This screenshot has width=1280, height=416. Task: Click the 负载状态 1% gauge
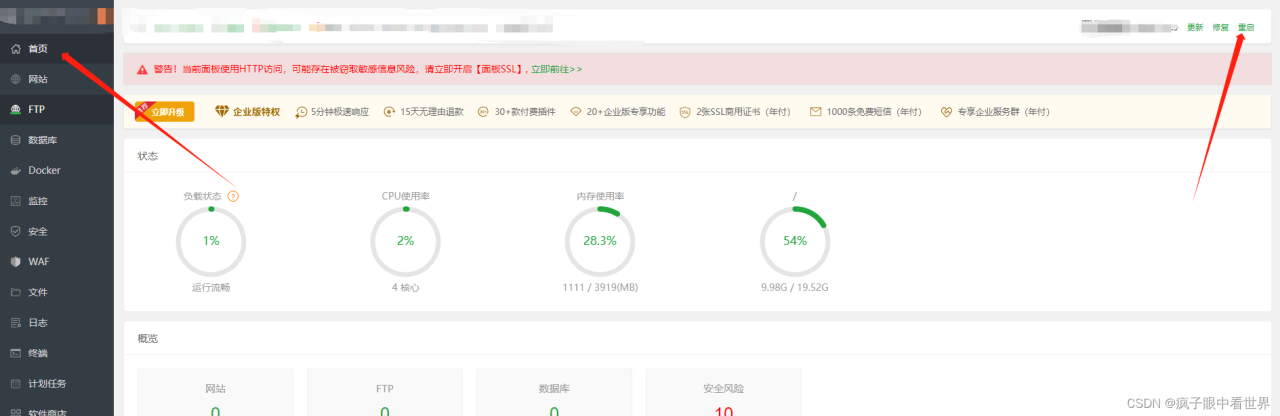coord(210,241)
